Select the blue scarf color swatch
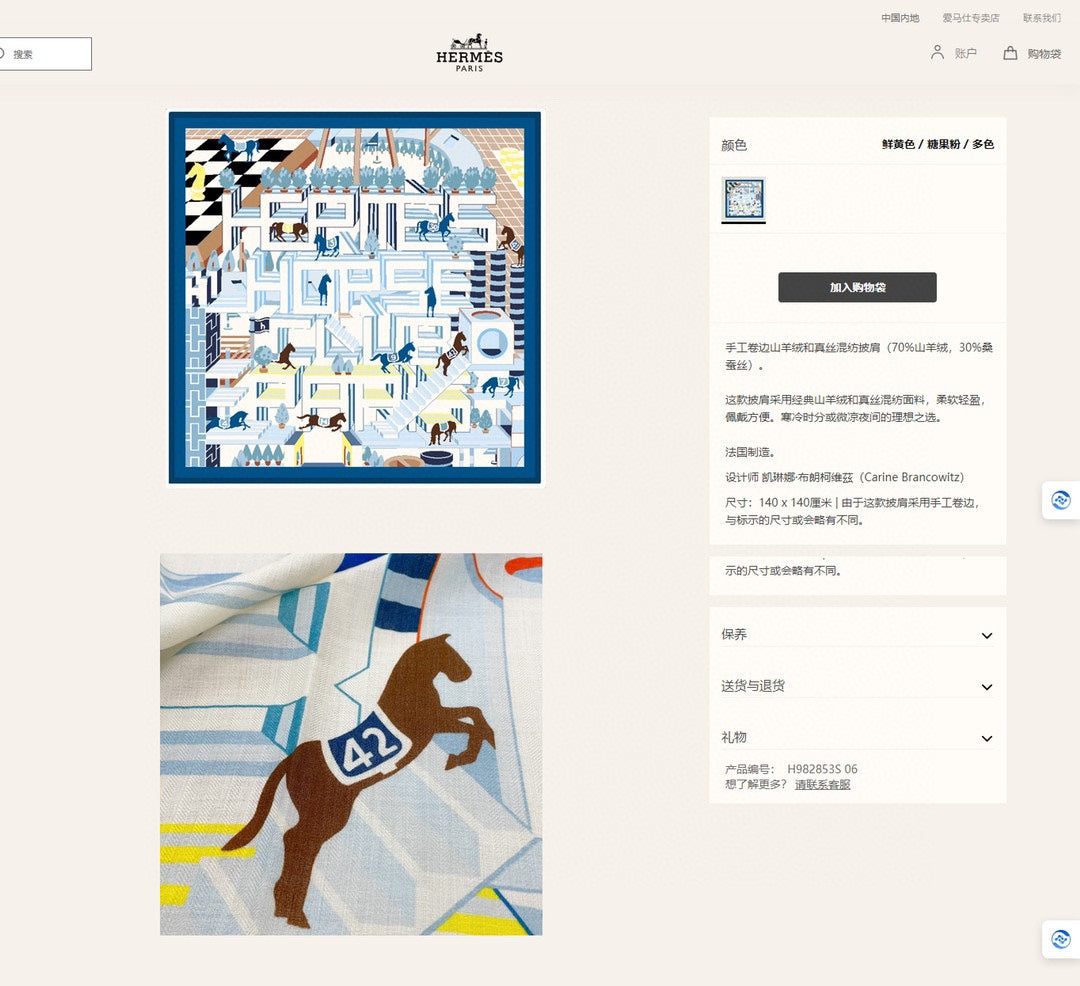This screenshot has width=1080, height=986. 743,199
